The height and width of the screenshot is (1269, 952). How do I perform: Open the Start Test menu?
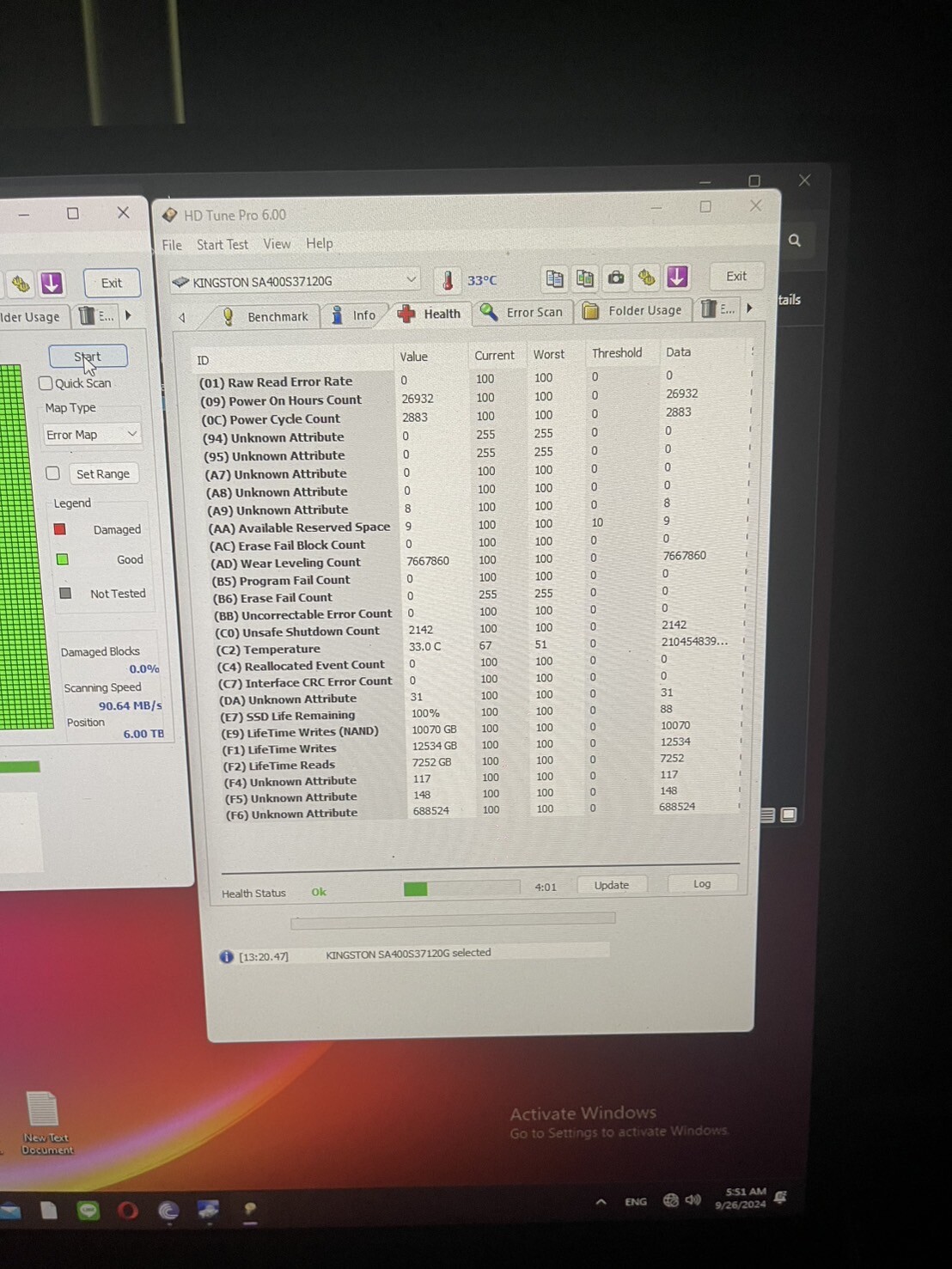(x=222, y=245)
